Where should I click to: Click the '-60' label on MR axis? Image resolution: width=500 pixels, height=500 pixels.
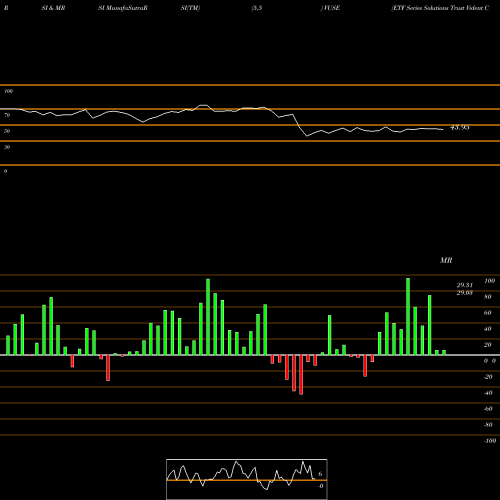click(488, 409)
